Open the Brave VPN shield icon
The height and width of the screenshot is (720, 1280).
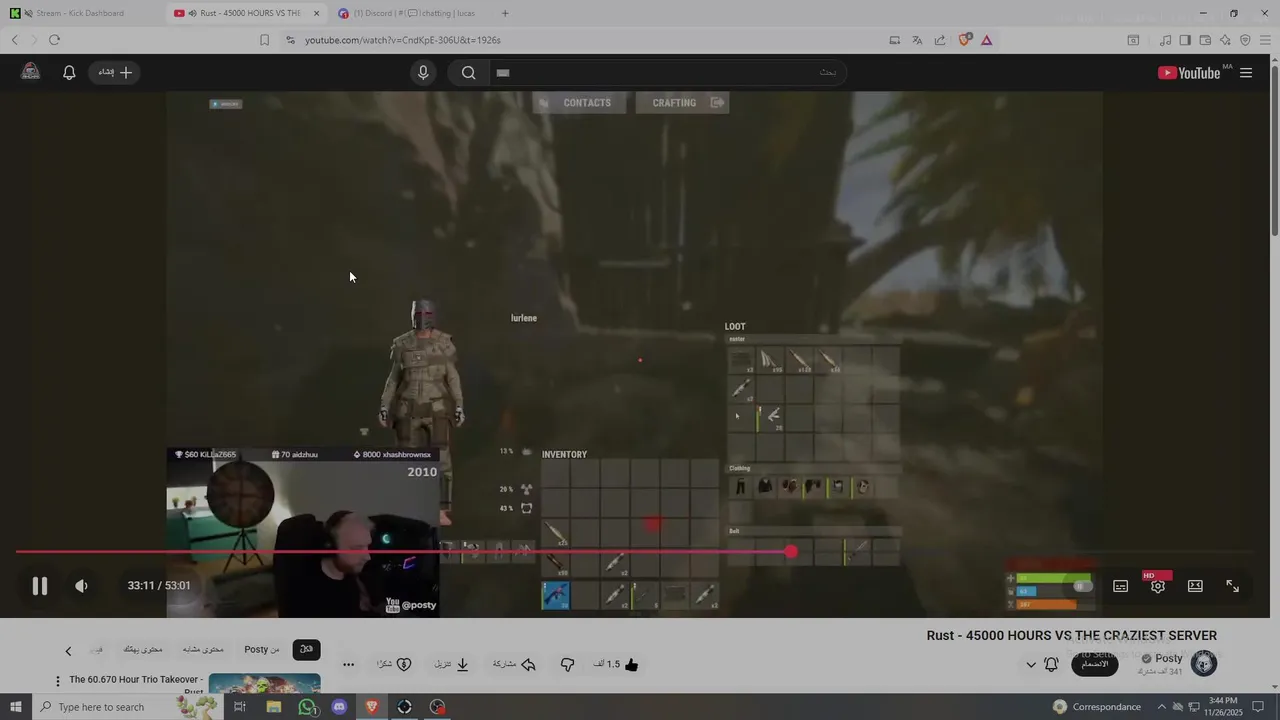click(1245, 40)
